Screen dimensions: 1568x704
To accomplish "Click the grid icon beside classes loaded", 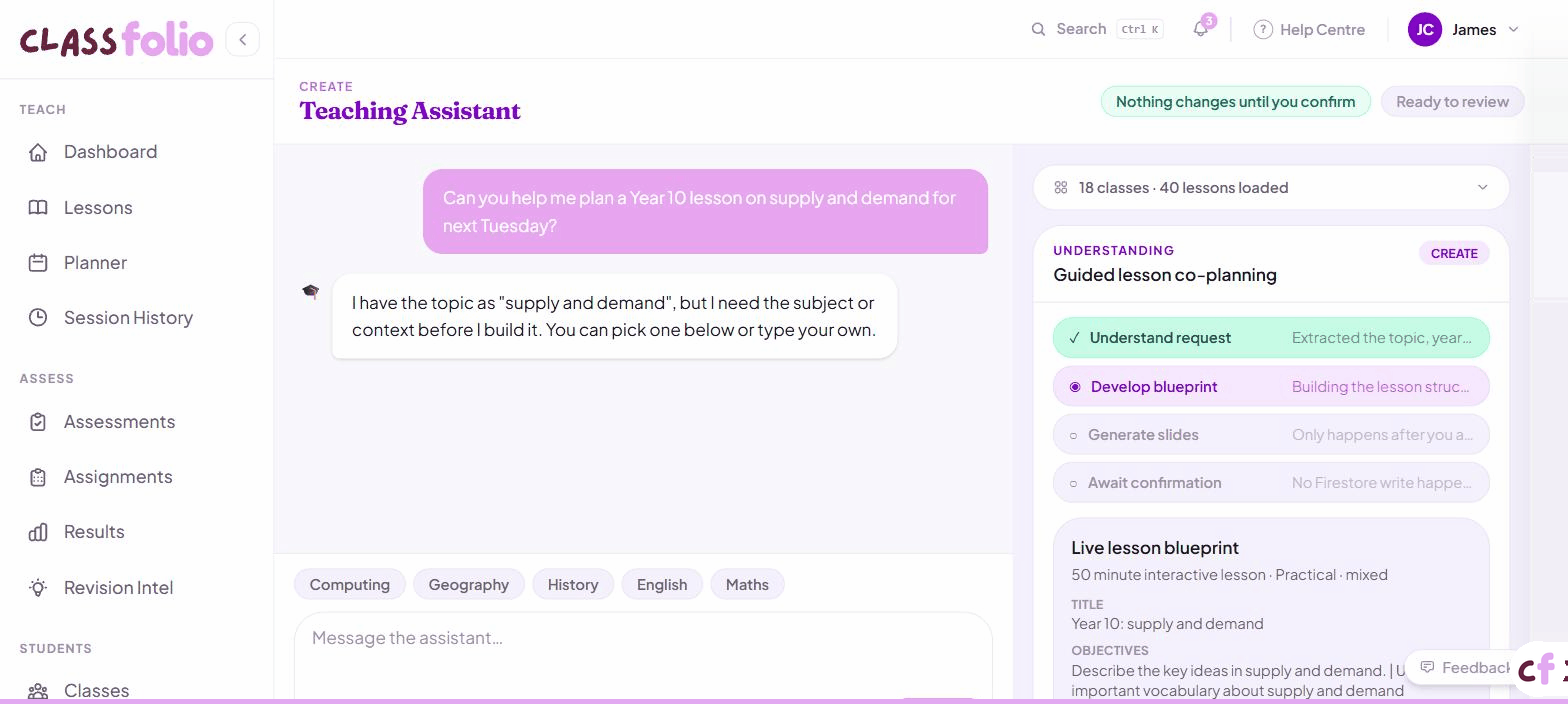I will pos(1061,187).
